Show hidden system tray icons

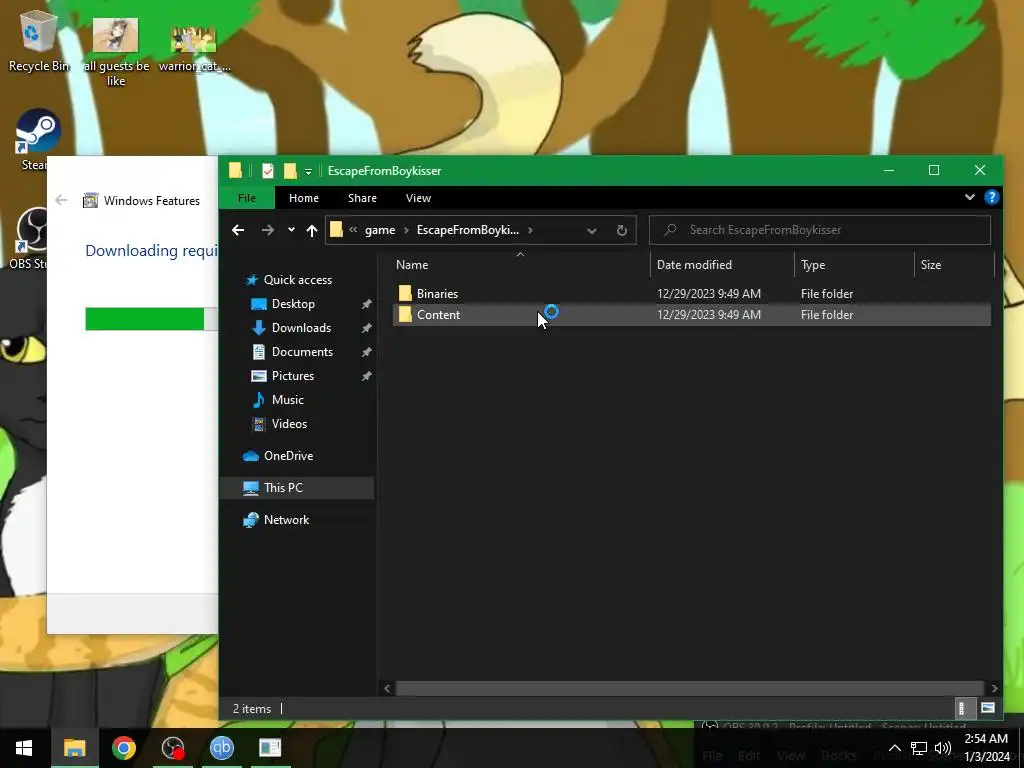point(895,748)
